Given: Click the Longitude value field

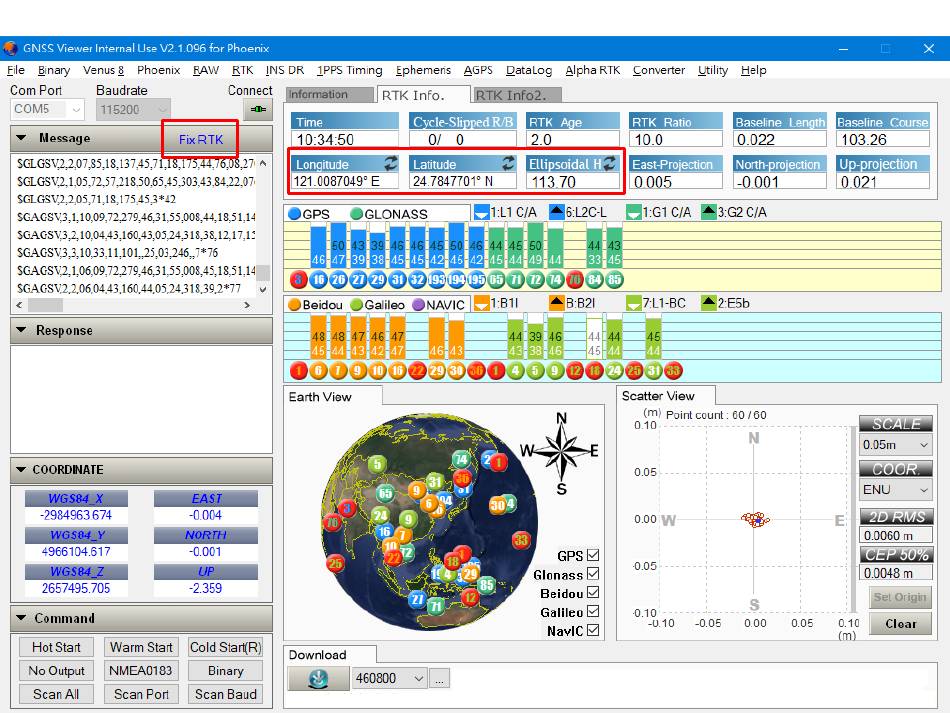Looking at the screenshot, I should click(x=345, y=181).
